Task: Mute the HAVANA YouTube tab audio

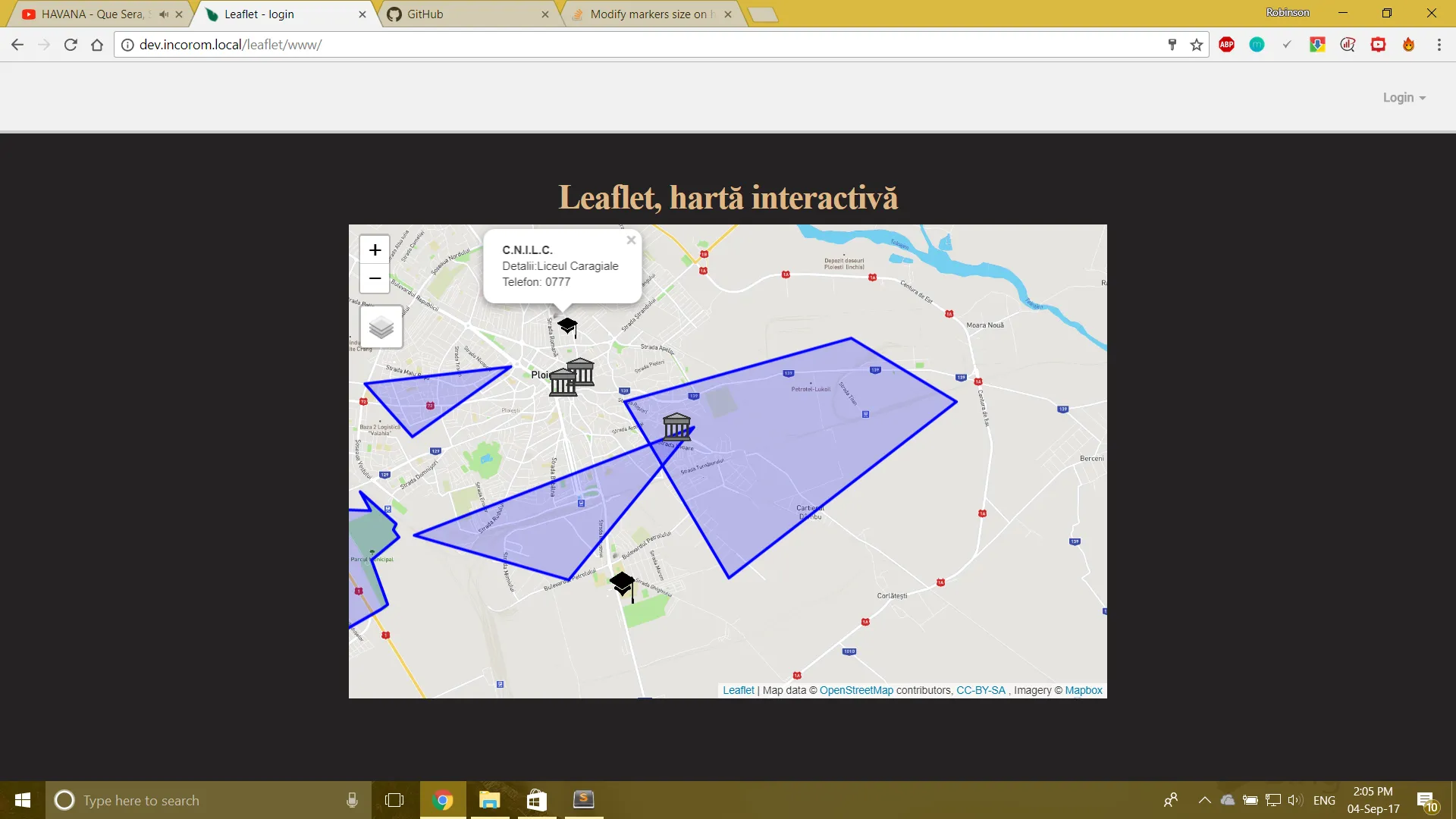Action: pos(164,14)
